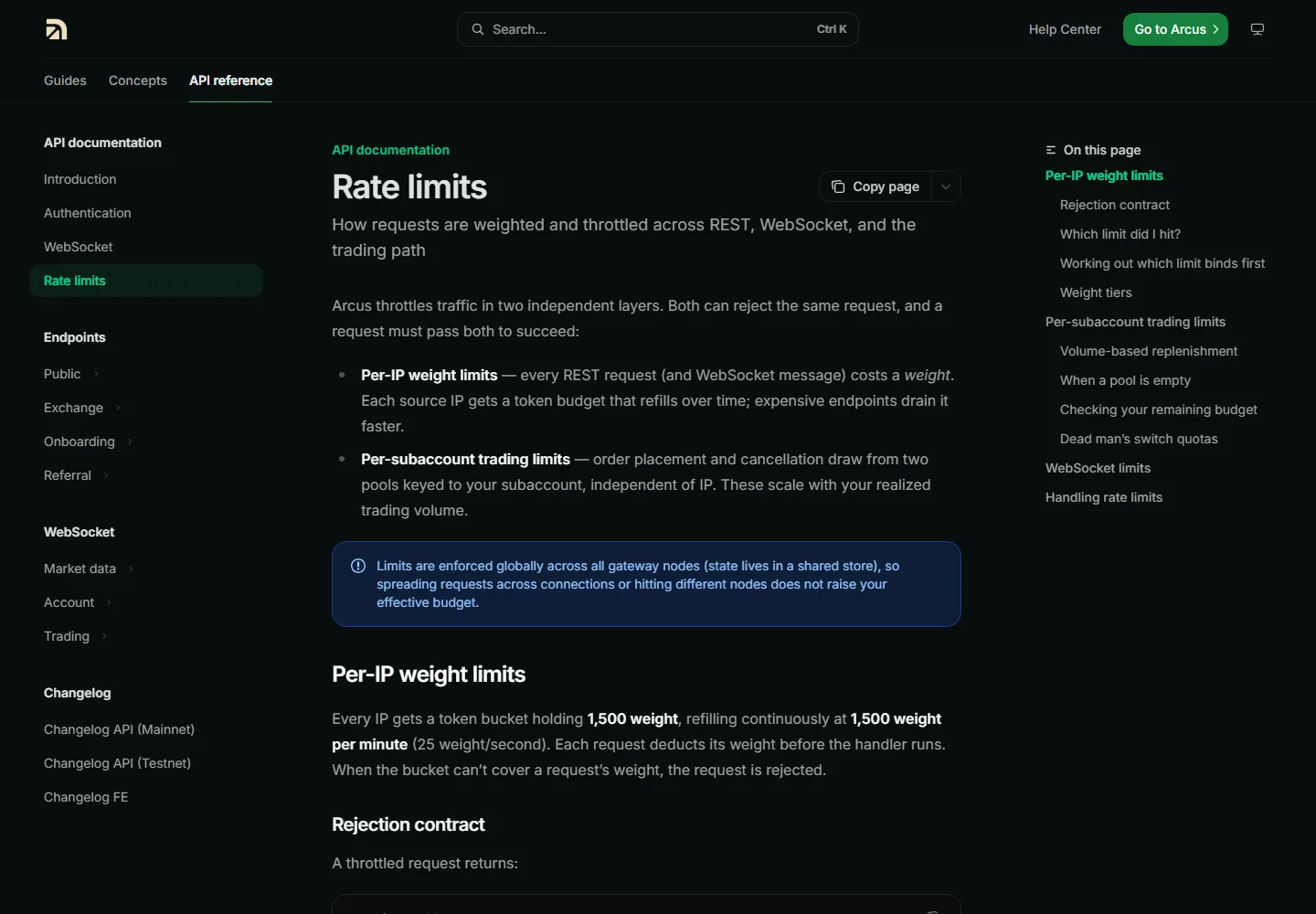Expand the Referral endpoints section

(106, 475)
